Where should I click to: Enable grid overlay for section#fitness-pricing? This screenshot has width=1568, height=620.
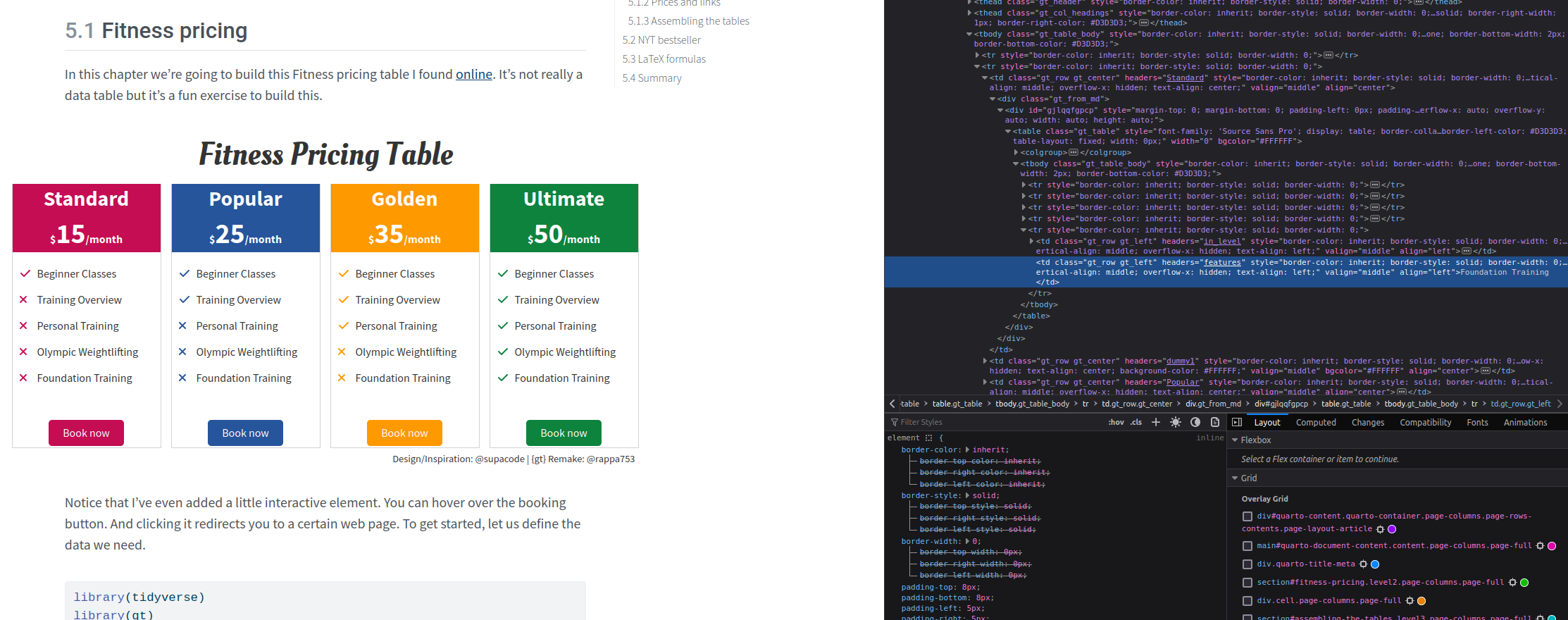[1247, 583]
